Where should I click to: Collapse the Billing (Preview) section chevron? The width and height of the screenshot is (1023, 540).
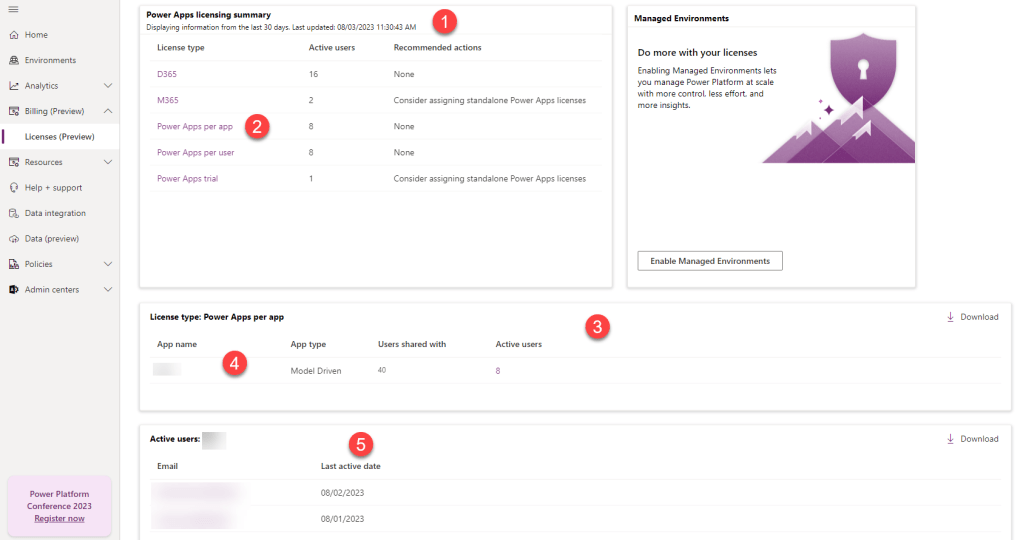[108, 111]
